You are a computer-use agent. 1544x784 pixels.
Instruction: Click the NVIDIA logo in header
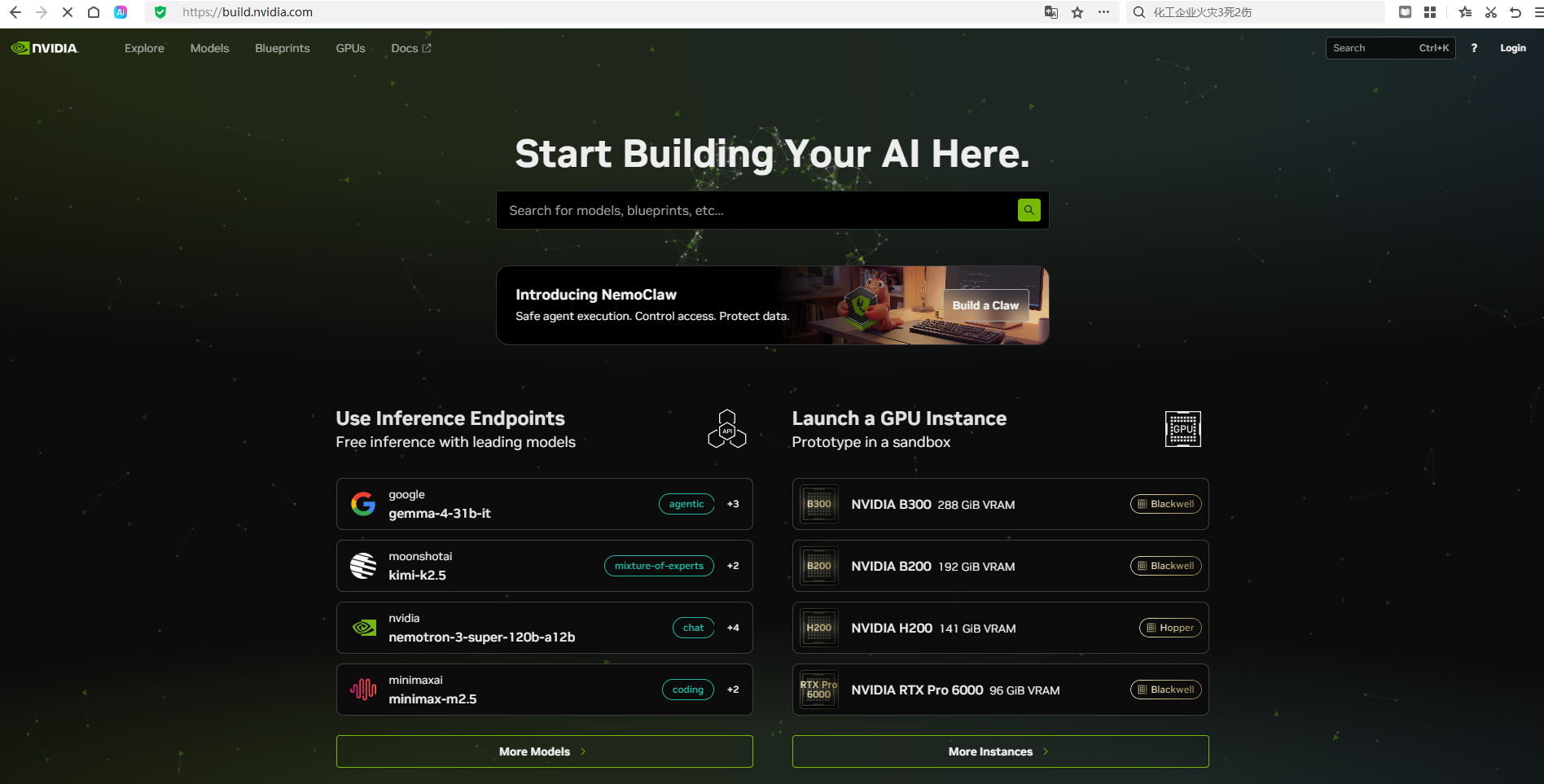pos(45,48)
